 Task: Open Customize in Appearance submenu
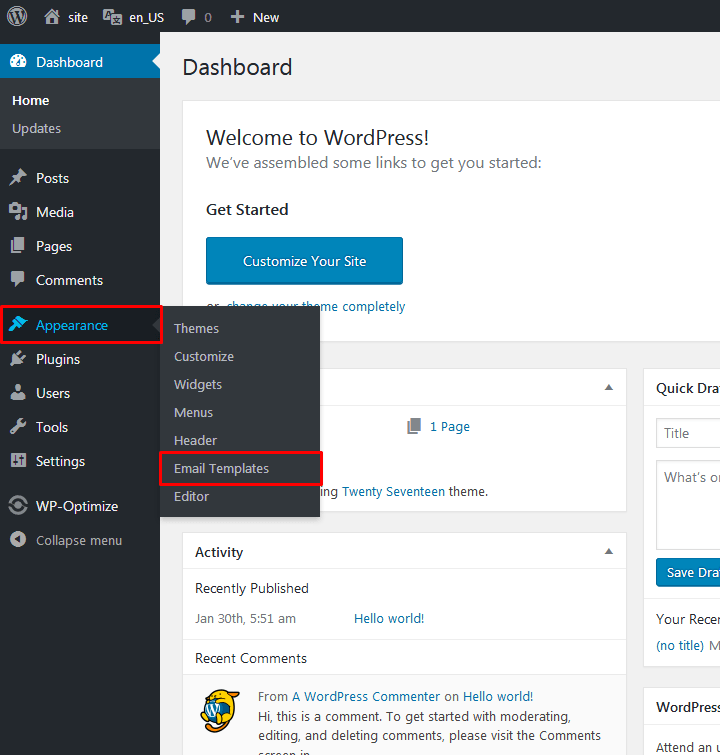(204, 356)
